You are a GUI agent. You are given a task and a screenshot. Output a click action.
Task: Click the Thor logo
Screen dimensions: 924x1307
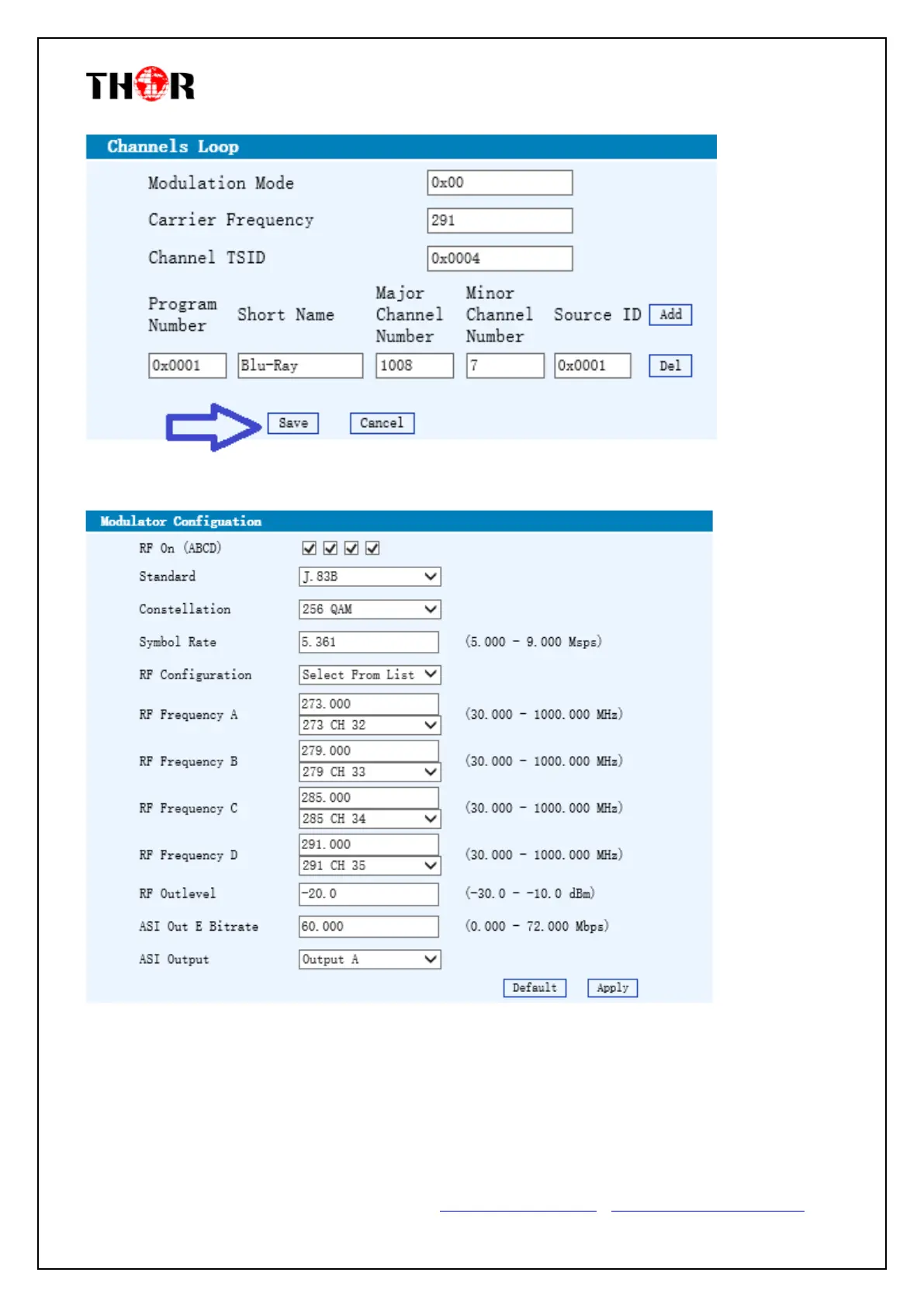click(x=140, y=85)
